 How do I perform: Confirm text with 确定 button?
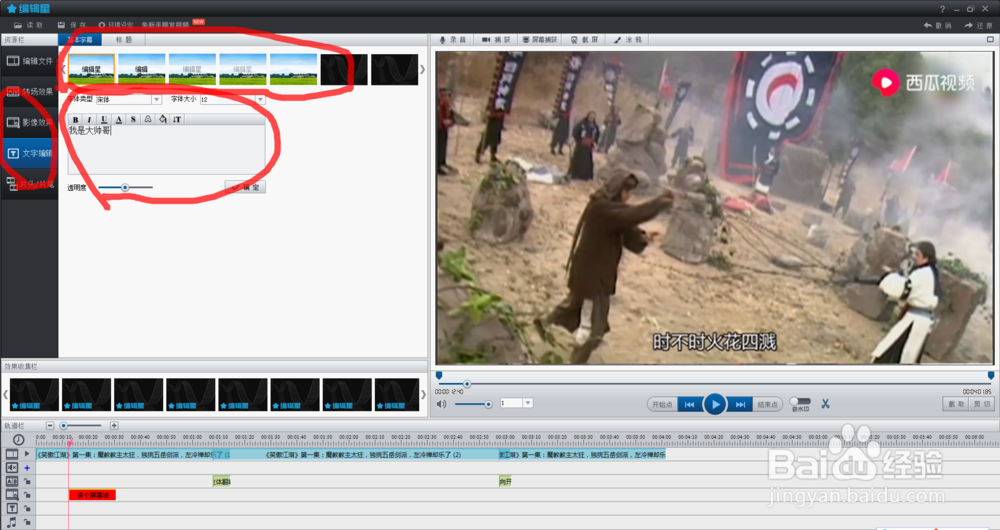(x=246, y=188)
